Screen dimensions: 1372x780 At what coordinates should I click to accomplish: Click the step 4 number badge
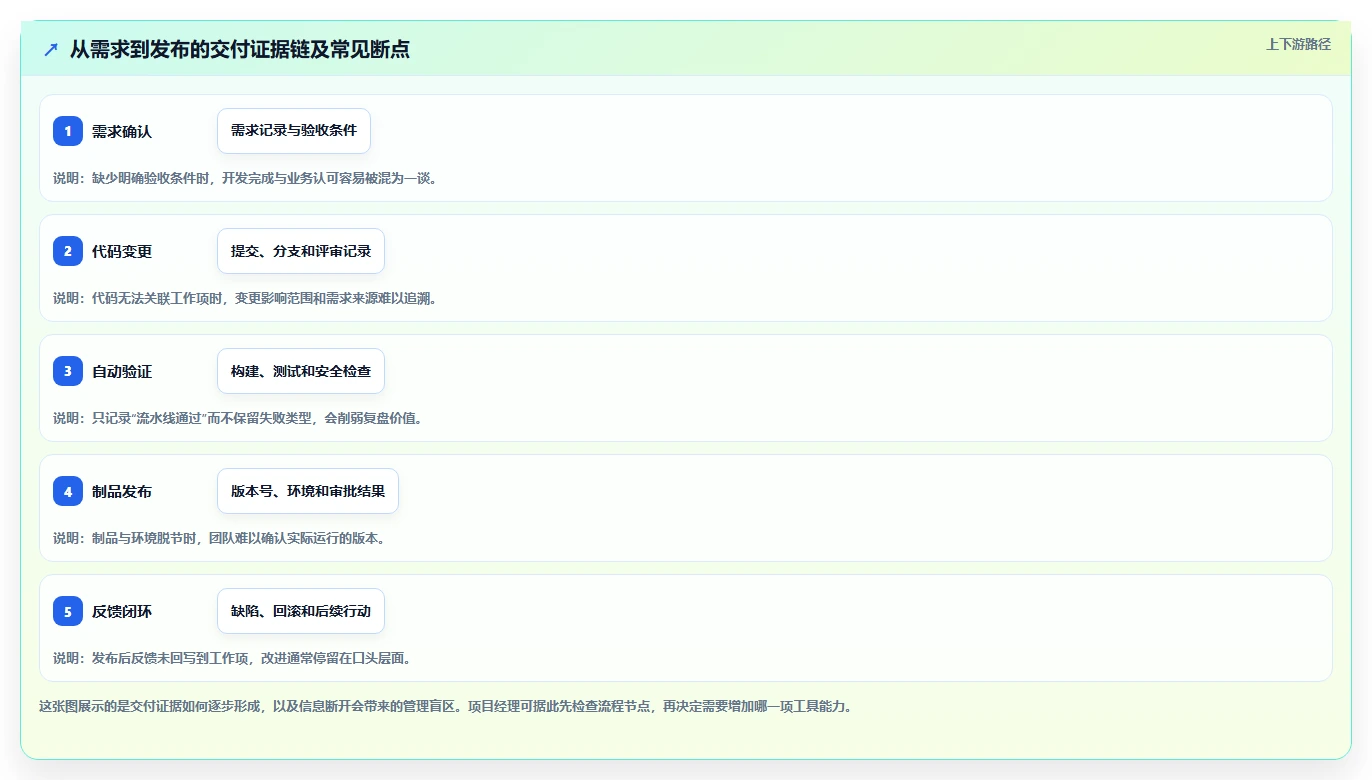pos(68,491)
